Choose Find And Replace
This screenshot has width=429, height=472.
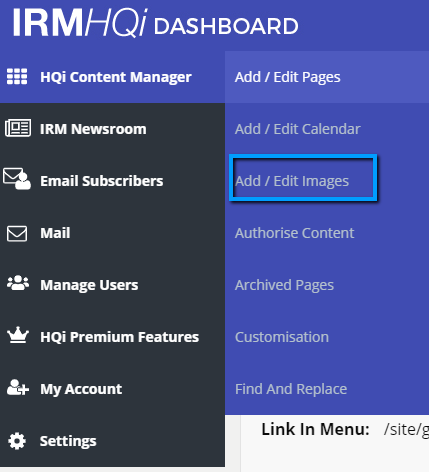(291, 389)
